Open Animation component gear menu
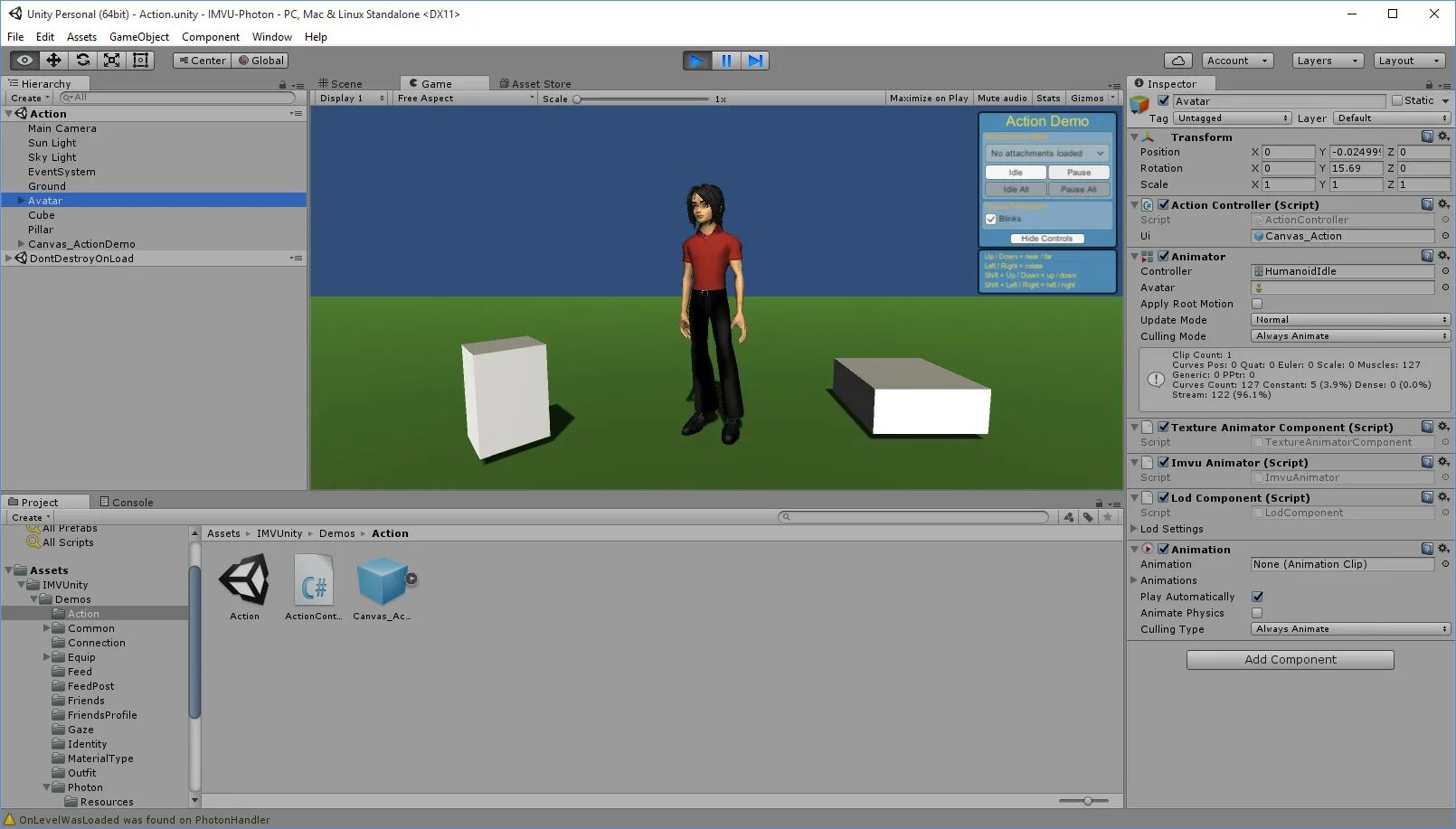The image size is (1456, 829). 1443,549
